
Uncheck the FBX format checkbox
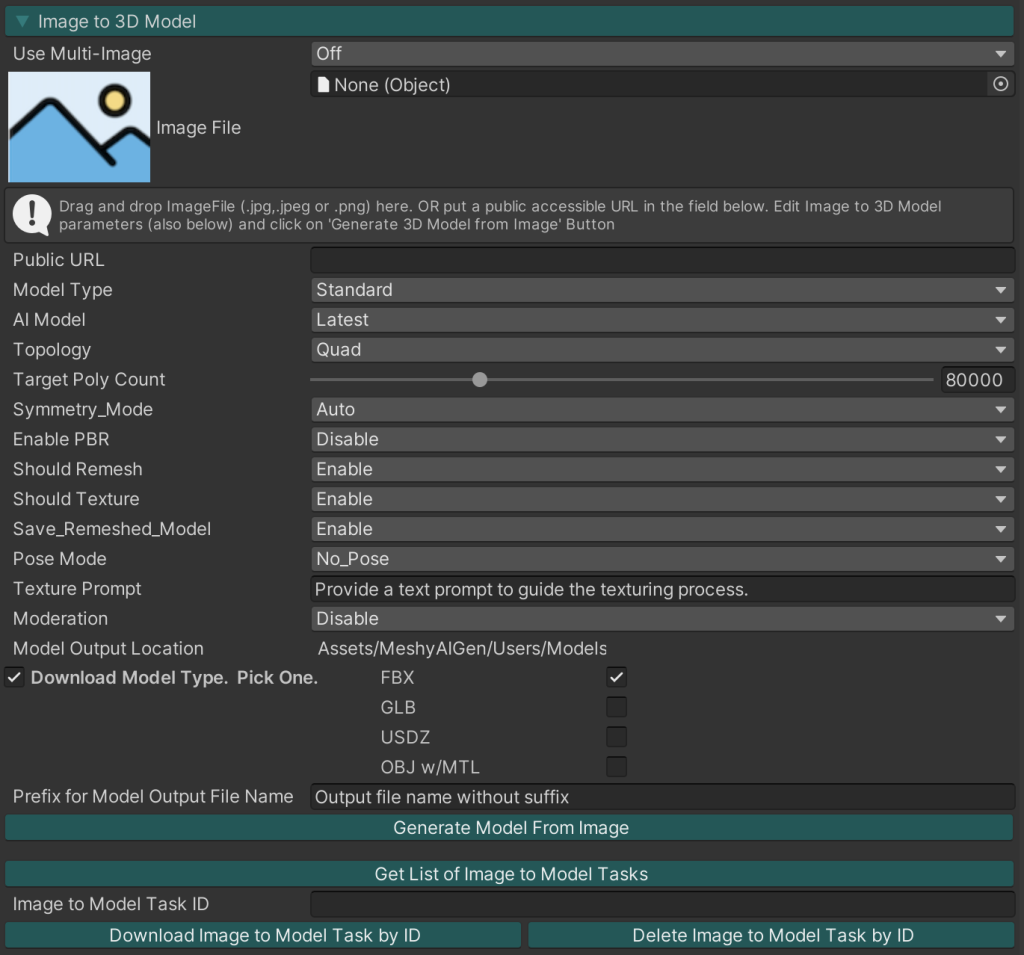(617, 678)
